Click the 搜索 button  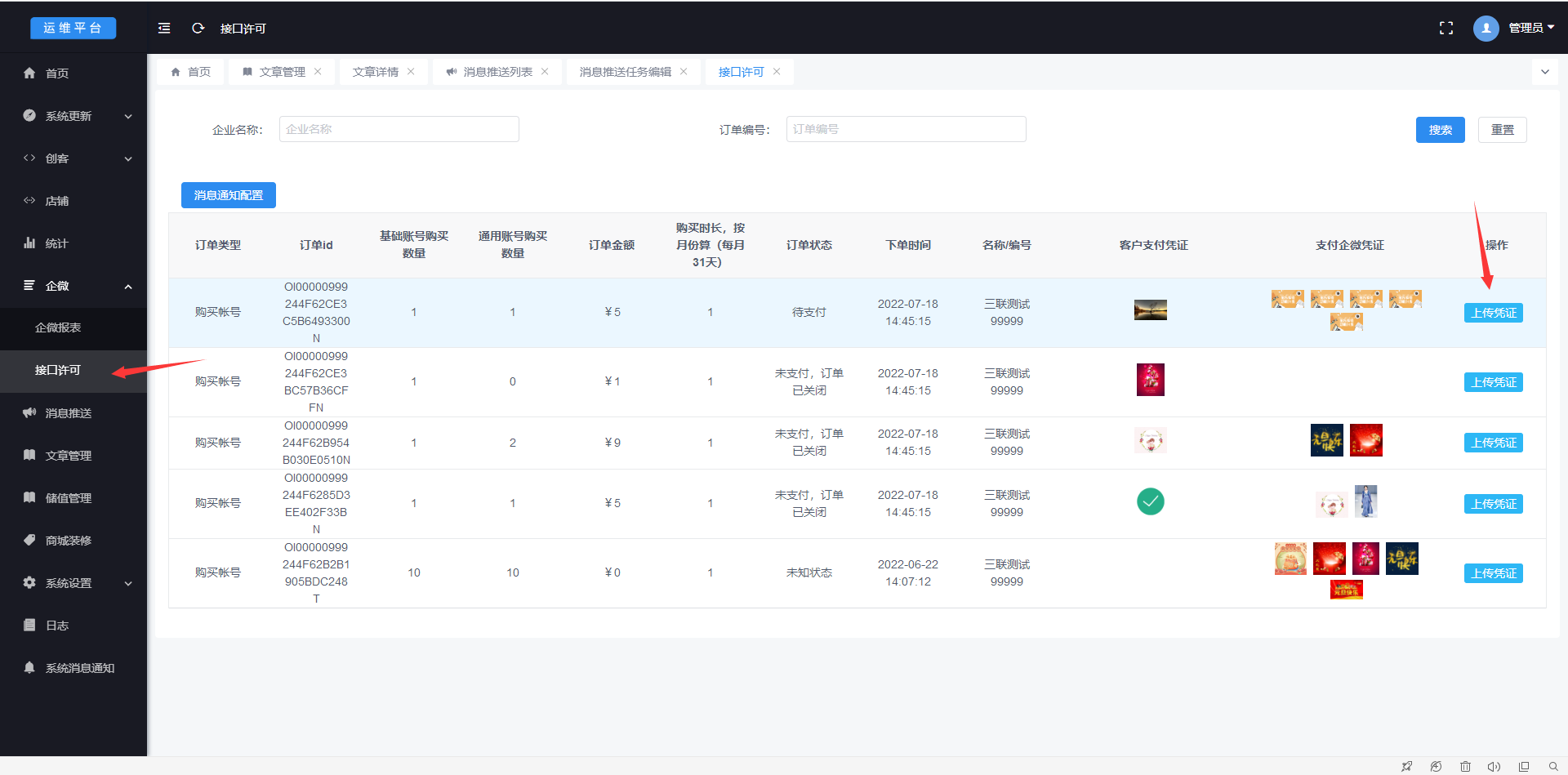[x=1440, y=130]
